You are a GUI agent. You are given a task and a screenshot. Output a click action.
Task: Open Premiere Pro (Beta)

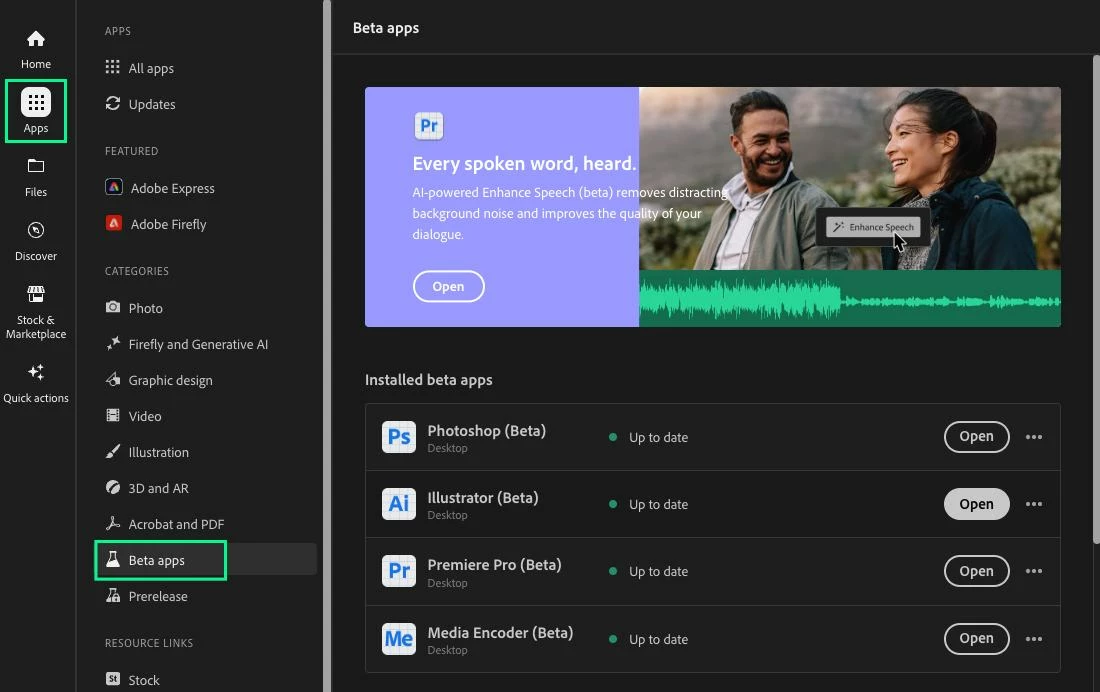tap(976, 571)
